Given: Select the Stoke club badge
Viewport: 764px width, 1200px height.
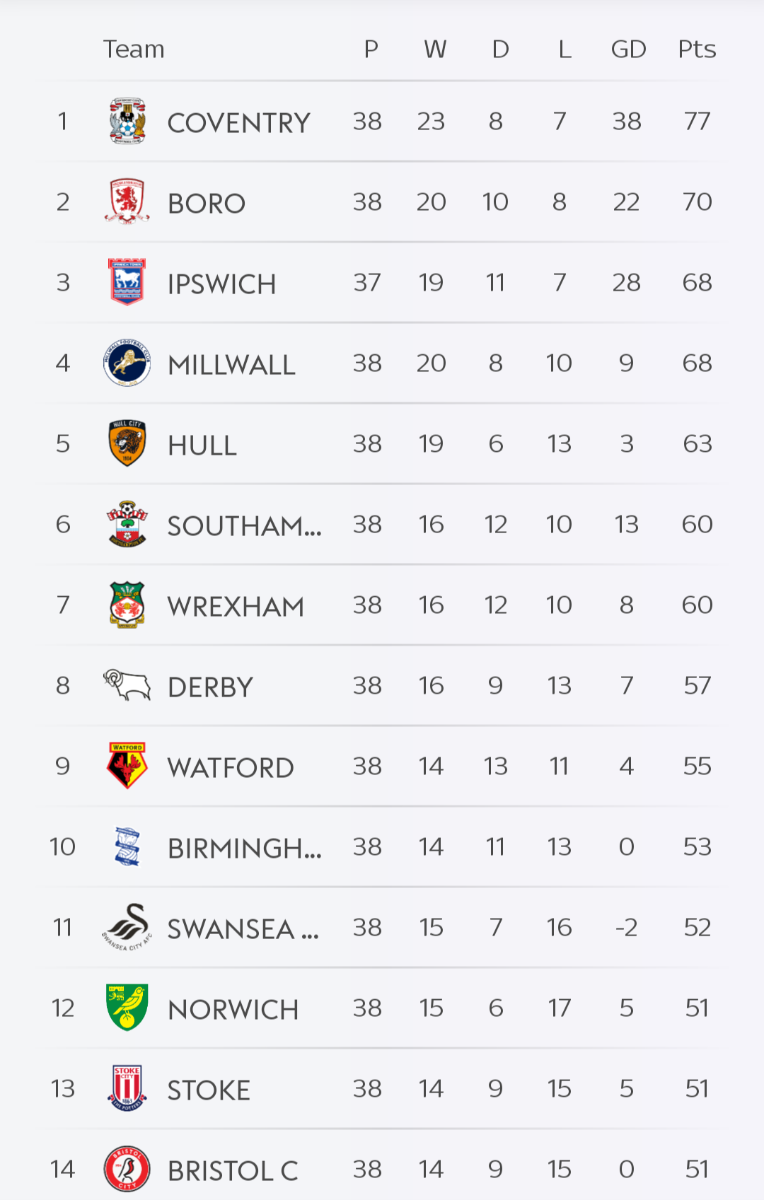Looking at the screenshot, I should [x=127, y=1088].
